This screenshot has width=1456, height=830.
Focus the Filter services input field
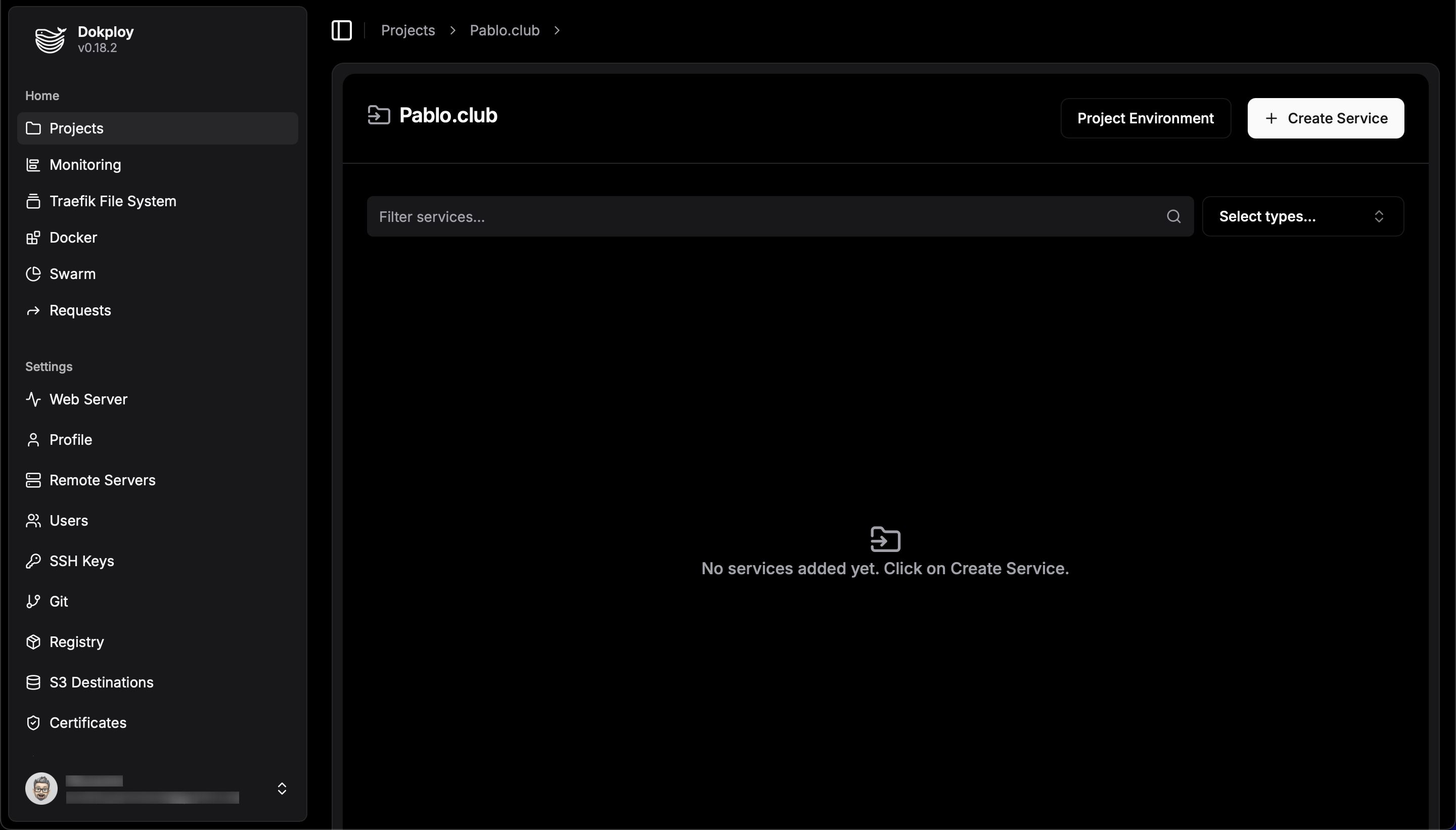pos(780,217)
